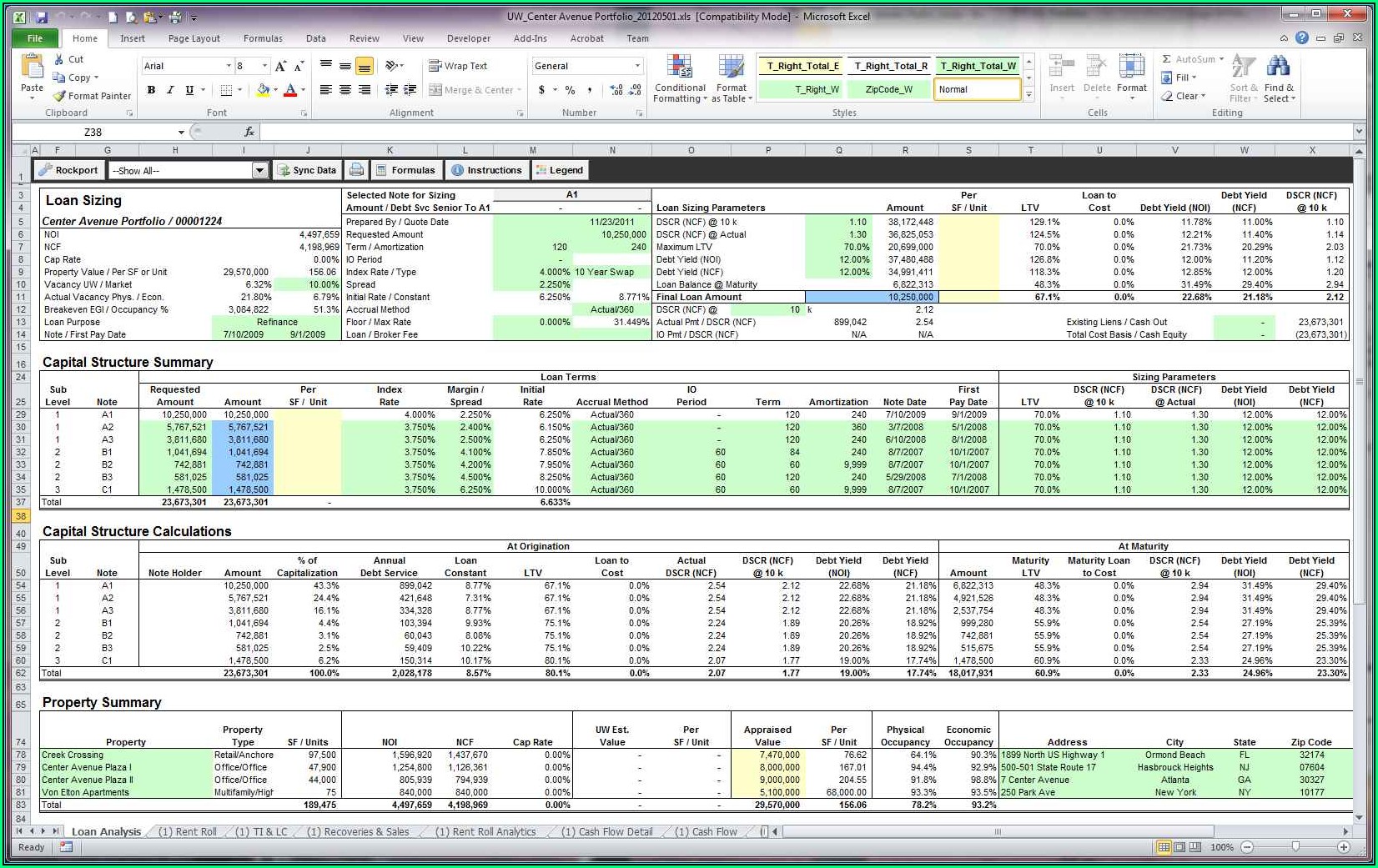1378x868 pixels.
Task: Click the Conditional Formatting icon
Action: [680, 67]
